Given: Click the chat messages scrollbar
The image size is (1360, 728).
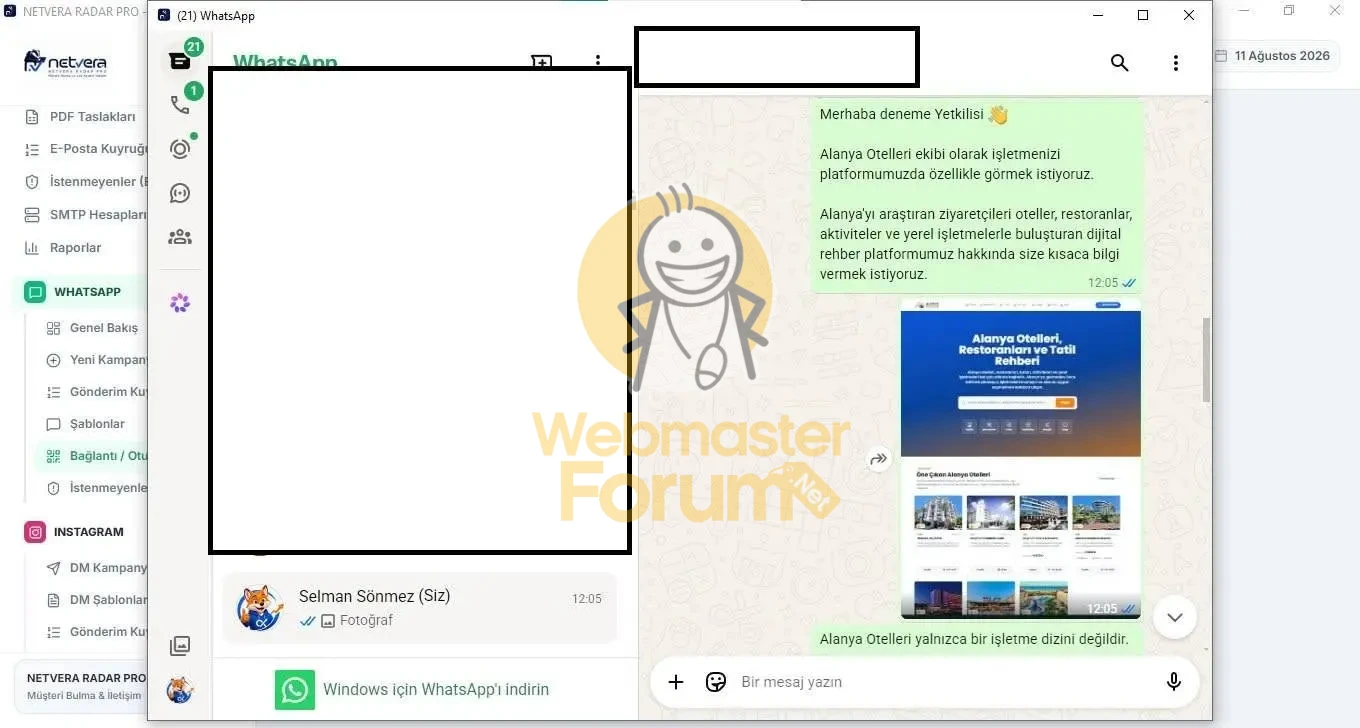Looking at the screenshot, I should tap(1206, 360).
